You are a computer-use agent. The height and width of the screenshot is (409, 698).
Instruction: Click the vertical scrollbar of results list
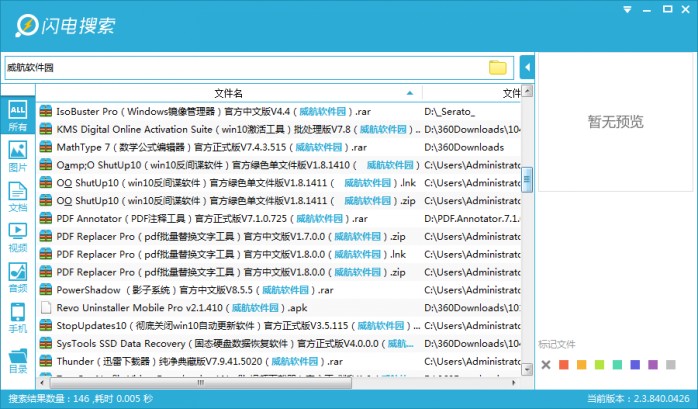[528, 180]
